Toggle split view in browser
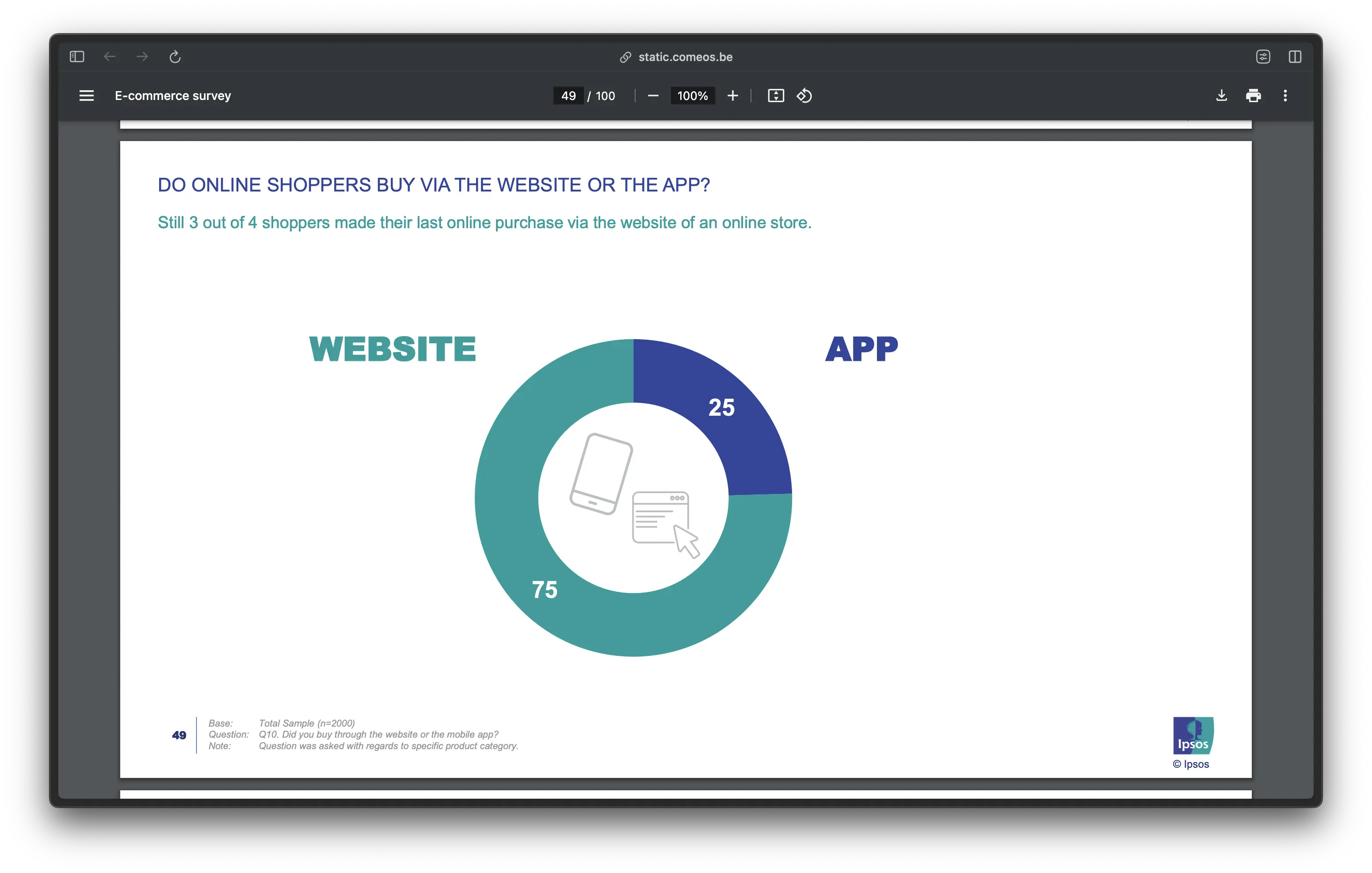The image size is (1372, 873). click(x=1295, y=57)
